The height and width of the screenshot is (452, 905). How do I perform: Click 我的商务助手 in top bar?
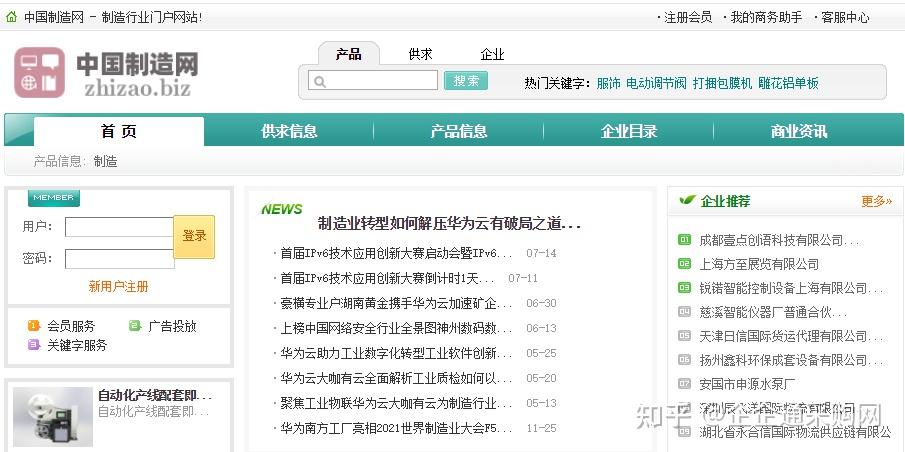click(x=766, y=17)
